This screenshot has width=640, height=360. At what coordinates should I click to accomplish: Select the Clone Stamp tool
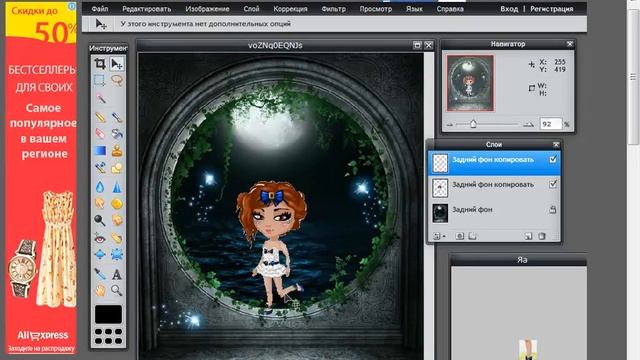[117, 151]
